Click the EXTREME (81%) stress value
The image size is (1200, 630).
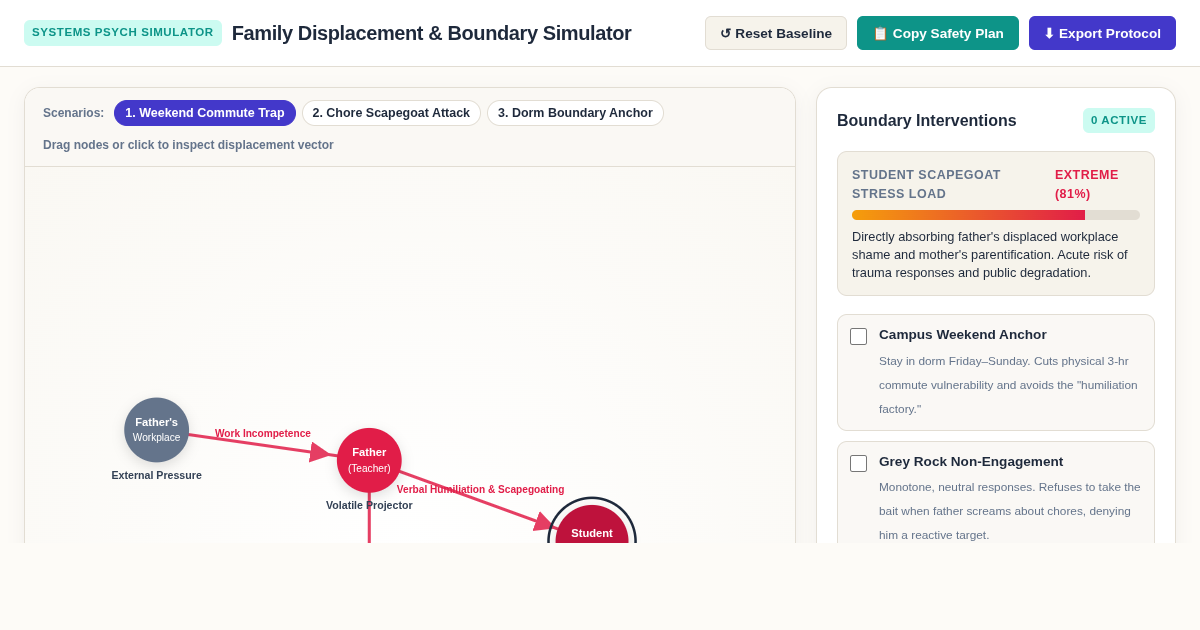(x=1087, y=184)
